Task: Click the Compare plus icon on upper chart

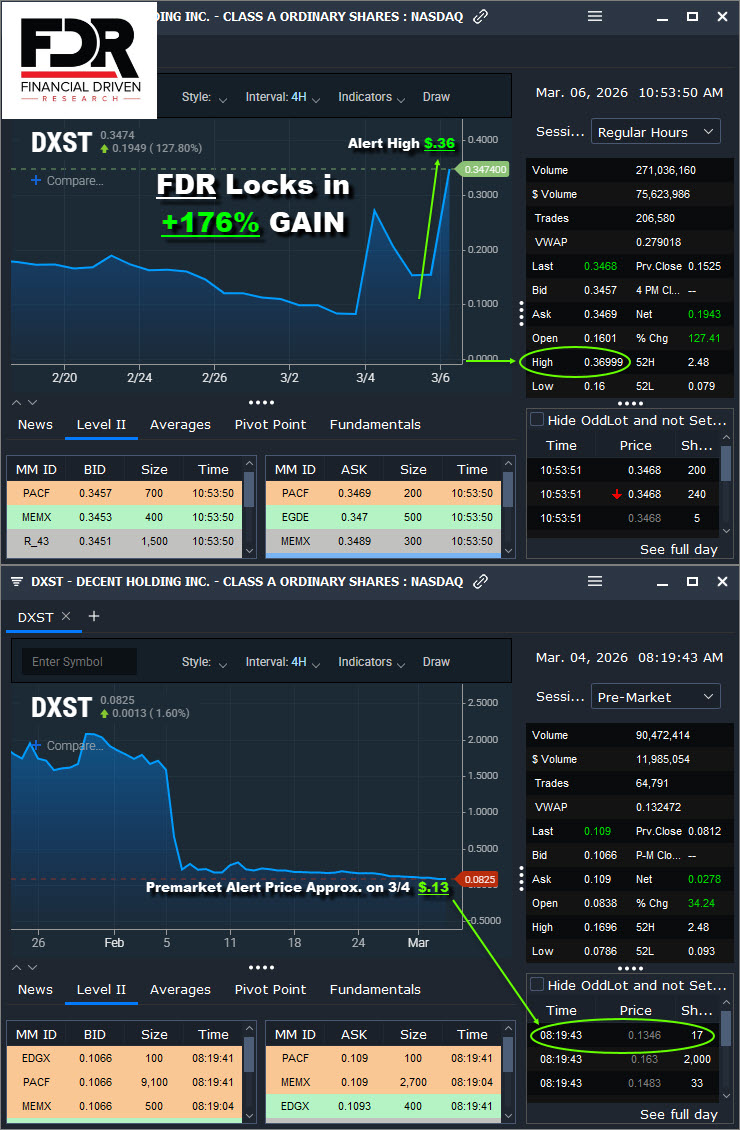Action: tap(36, 181)
